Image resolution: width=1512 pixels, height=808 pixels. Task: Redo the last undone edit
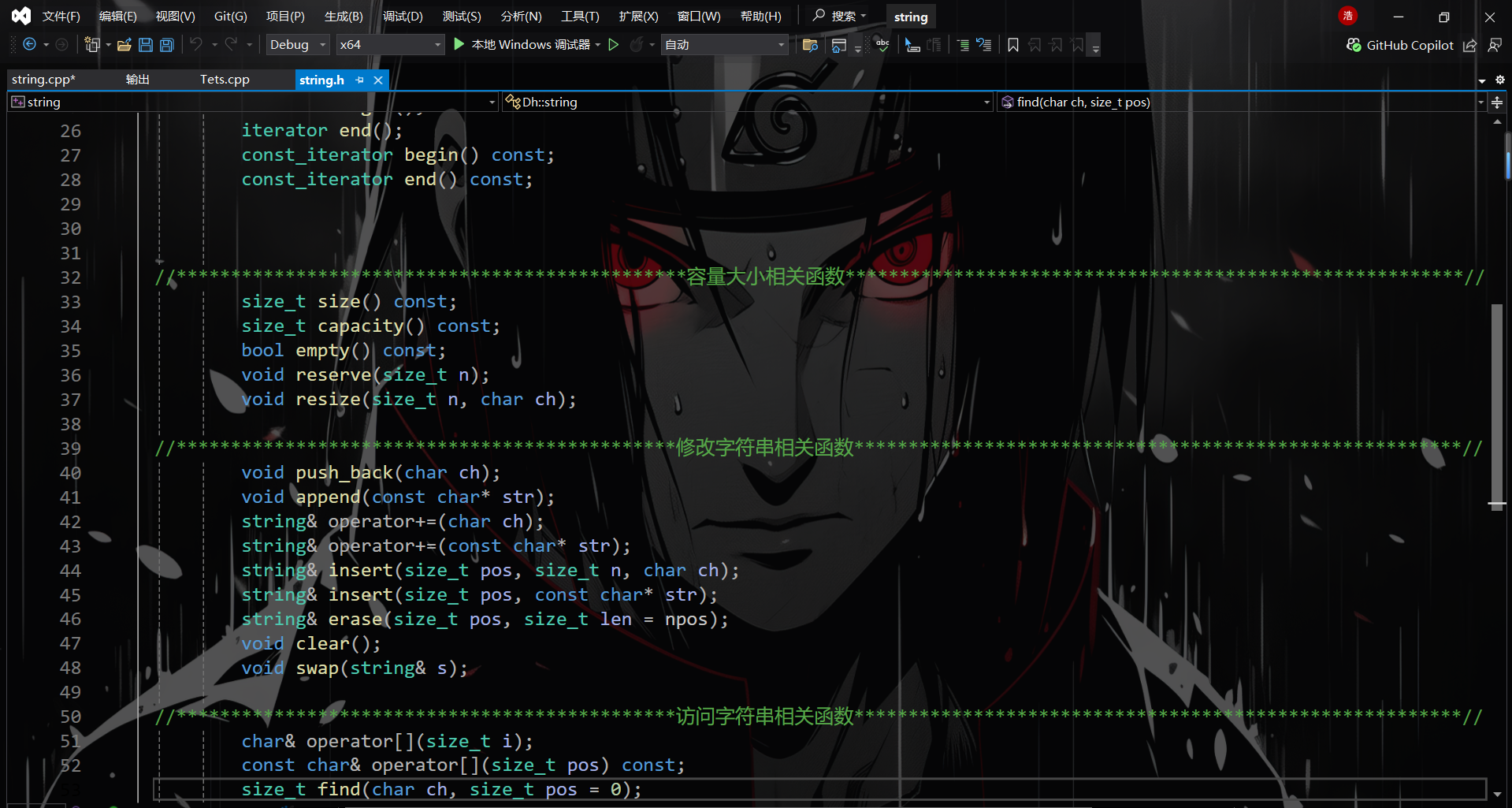[x=231, y=45]
